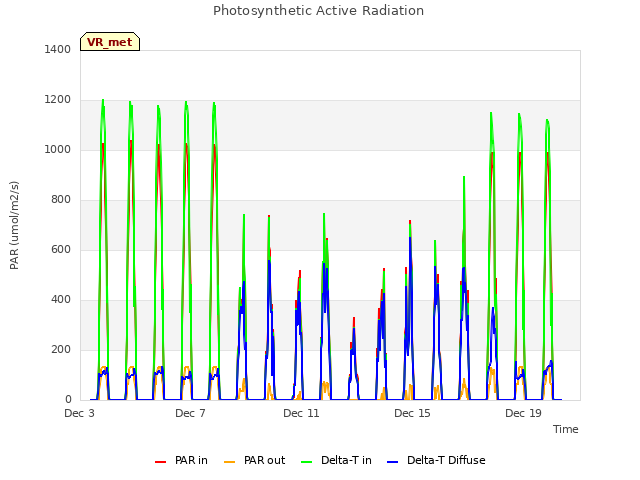Click the 800 y-axis tick label
Screen dimensions: 640x480
[61, 200]
